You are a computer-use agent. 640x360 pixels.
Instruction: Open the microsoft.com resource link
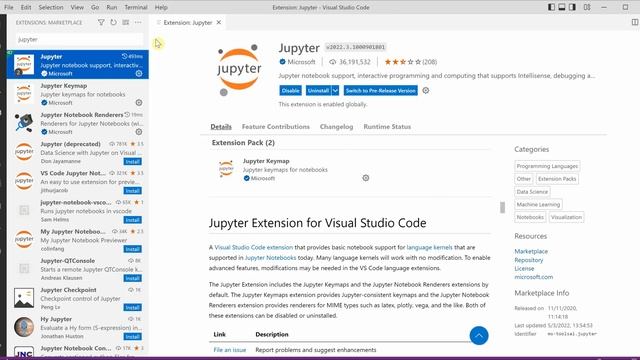[x=533, y=277]
